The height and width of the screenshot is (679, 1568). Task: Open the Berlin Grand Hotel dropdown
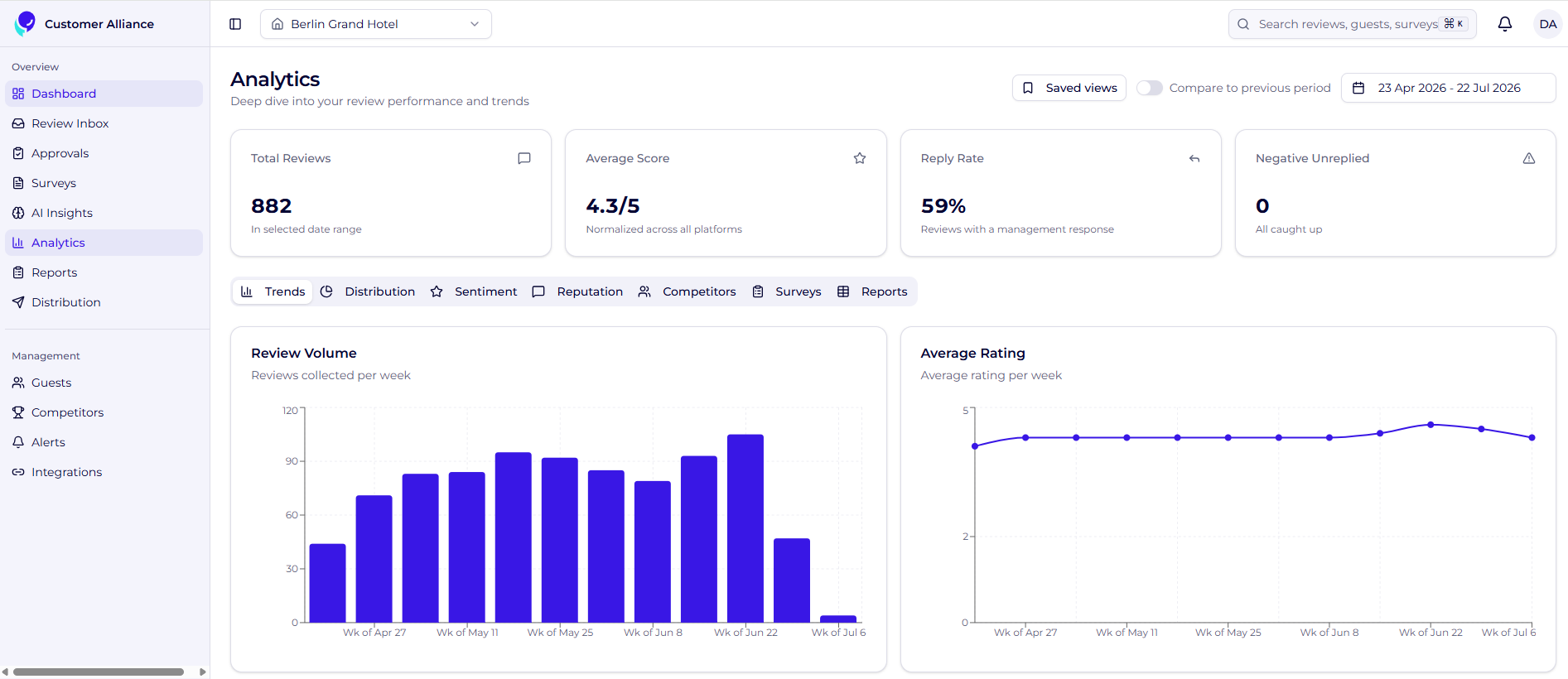point(376,24)
